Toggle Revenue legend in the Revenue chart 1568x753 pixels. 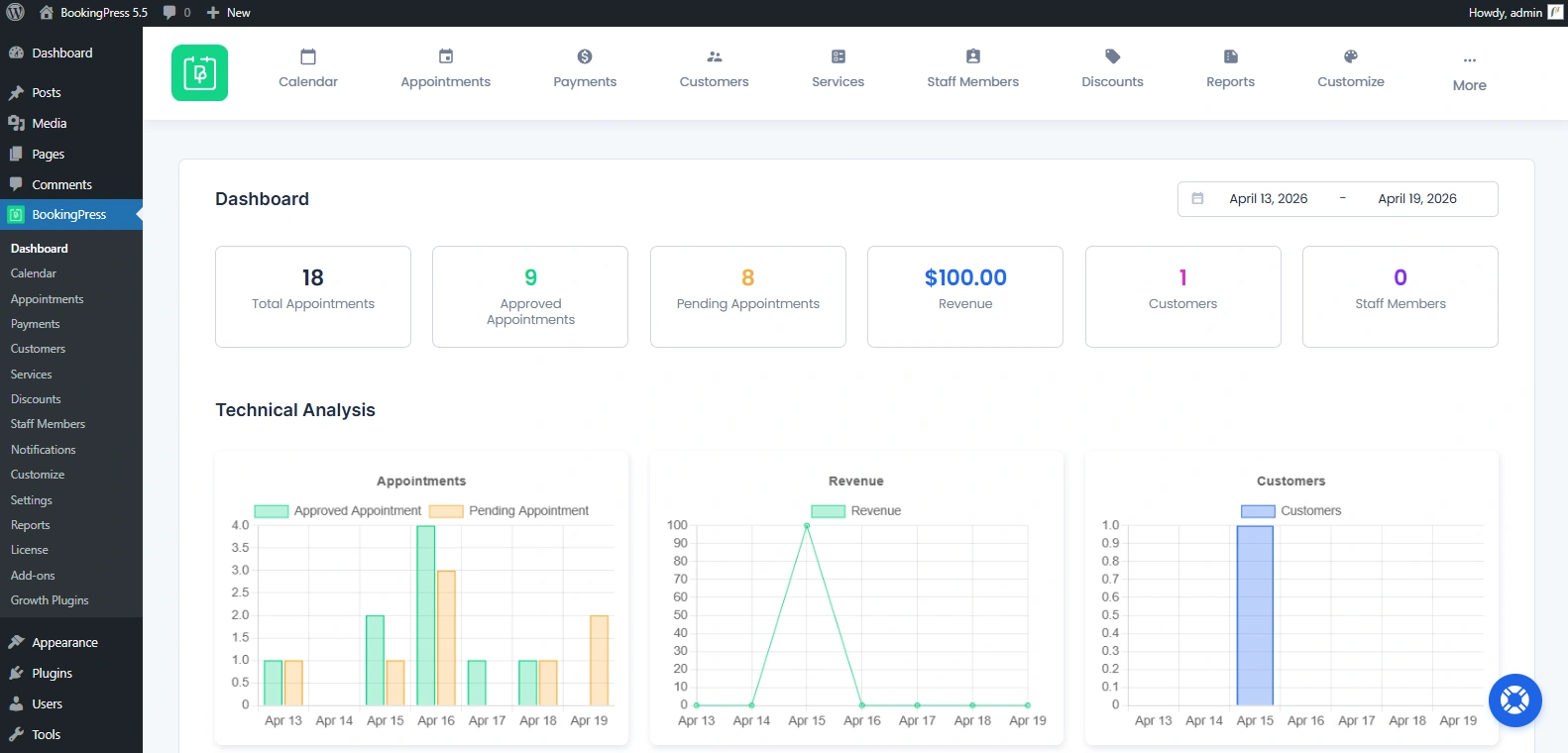[856, 511]
